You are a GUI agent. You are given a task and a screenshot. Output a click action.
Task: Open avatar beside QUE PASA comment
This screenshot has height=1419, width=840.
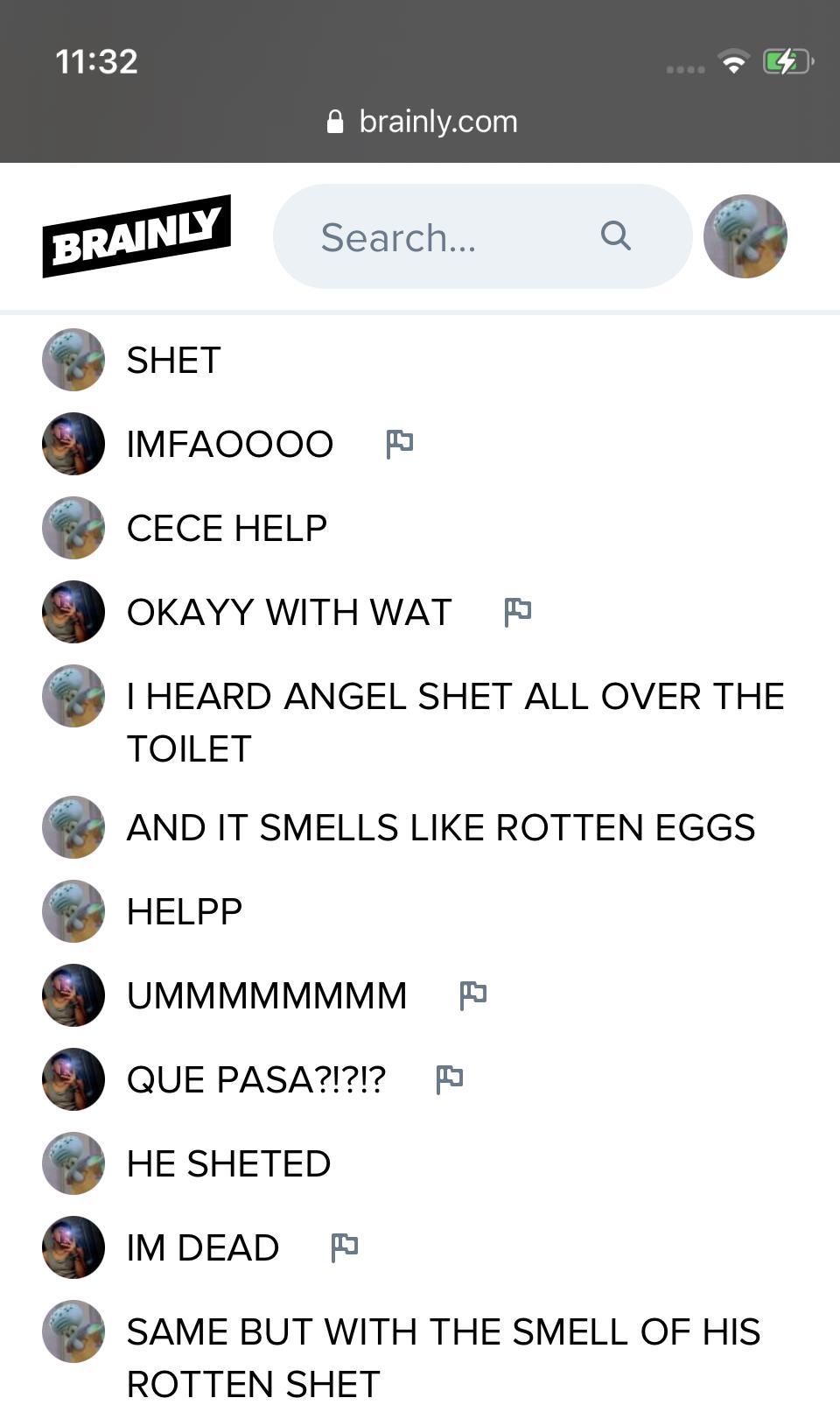(x=73, y=1079)
